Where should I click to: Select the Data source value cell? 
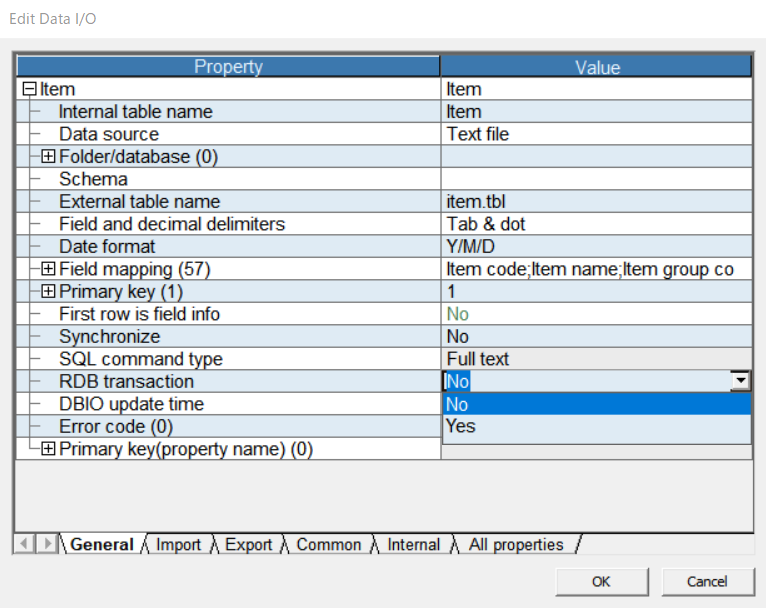[596, 134]
